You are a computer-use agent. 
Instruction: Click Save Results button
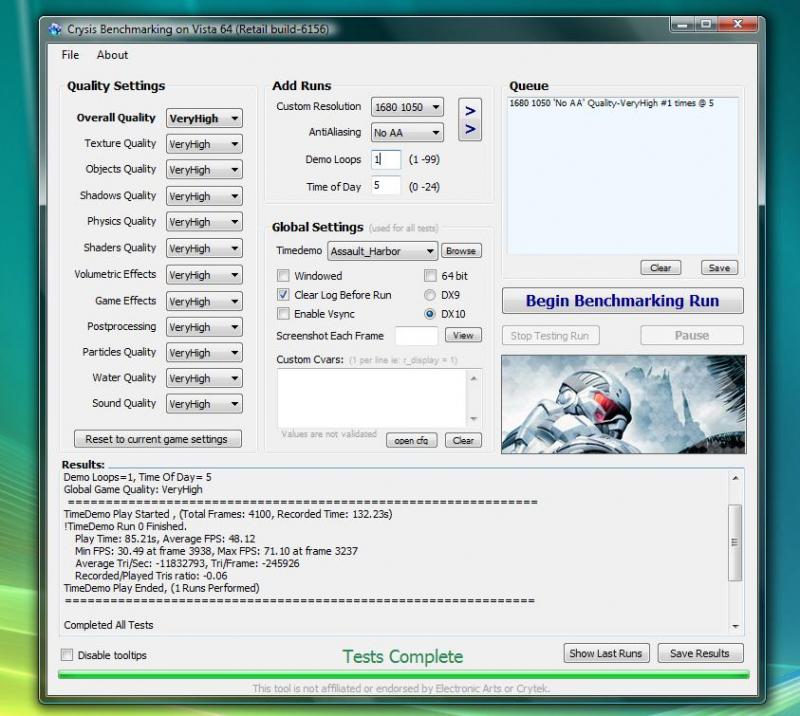click(700, 653)
